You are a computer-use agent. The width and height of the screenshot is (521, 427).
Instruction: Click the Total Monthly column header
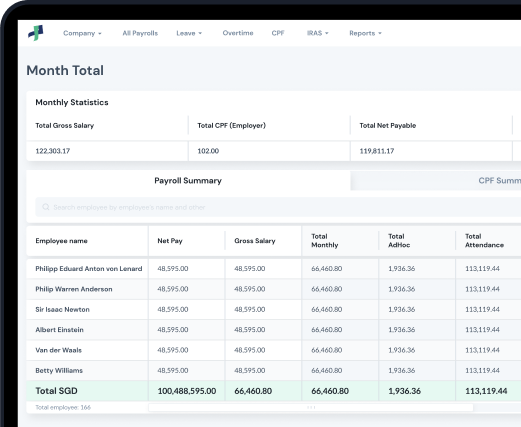(325, 241)
